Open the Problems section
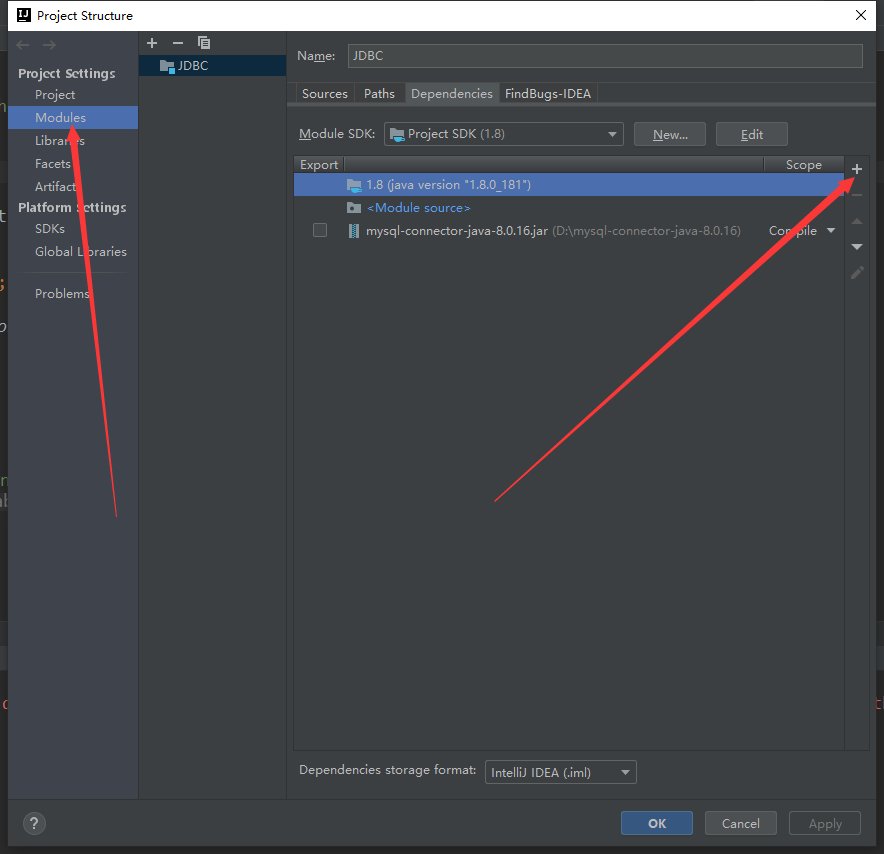 coord(62,294)
